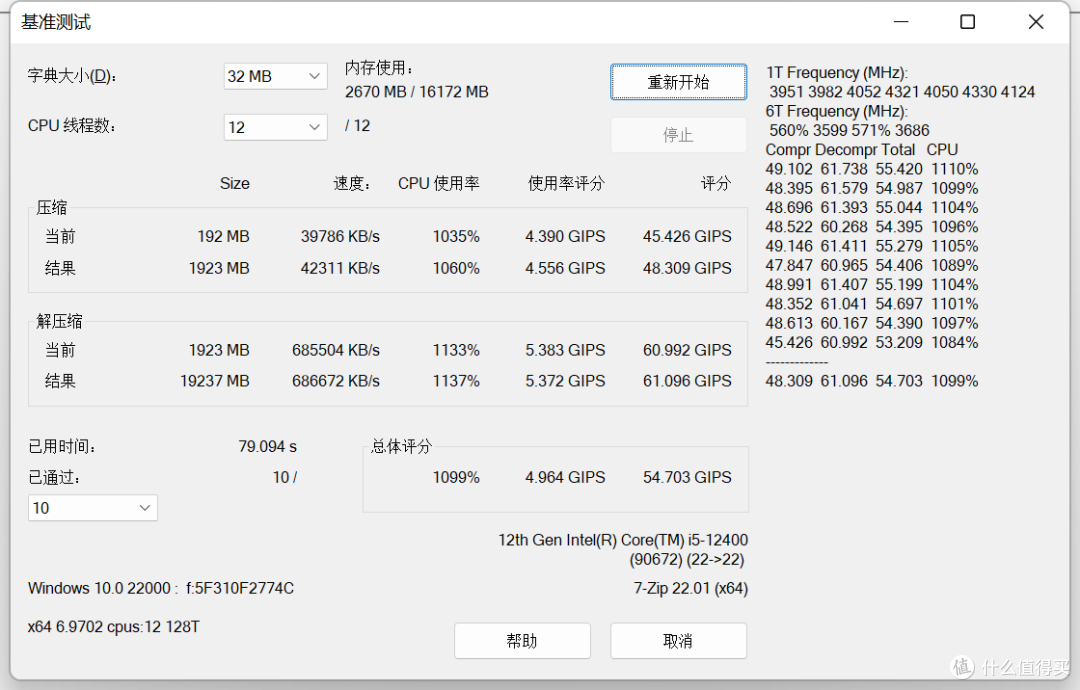Click decompression current speed 685504 KB/s
The height and width of the screenshot is (690, 1080).
[x=336, y=351]
